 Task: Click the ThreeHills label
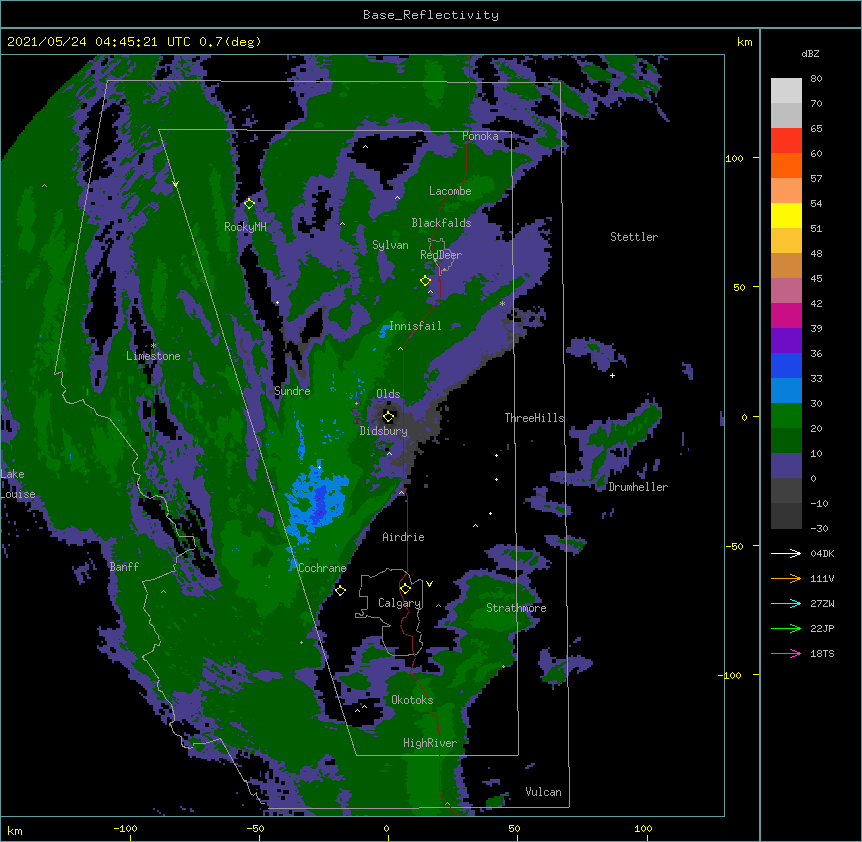coord(534,418)
